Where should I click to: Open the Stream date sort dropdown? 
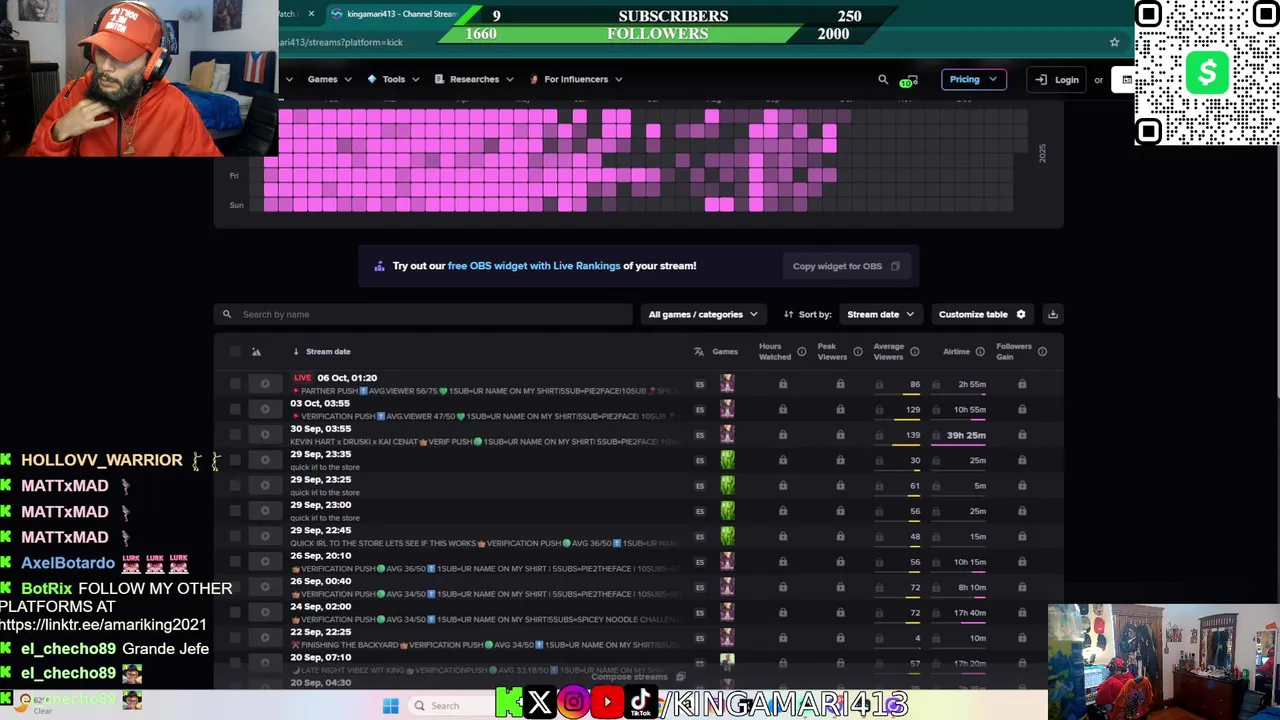pos(880,314)
